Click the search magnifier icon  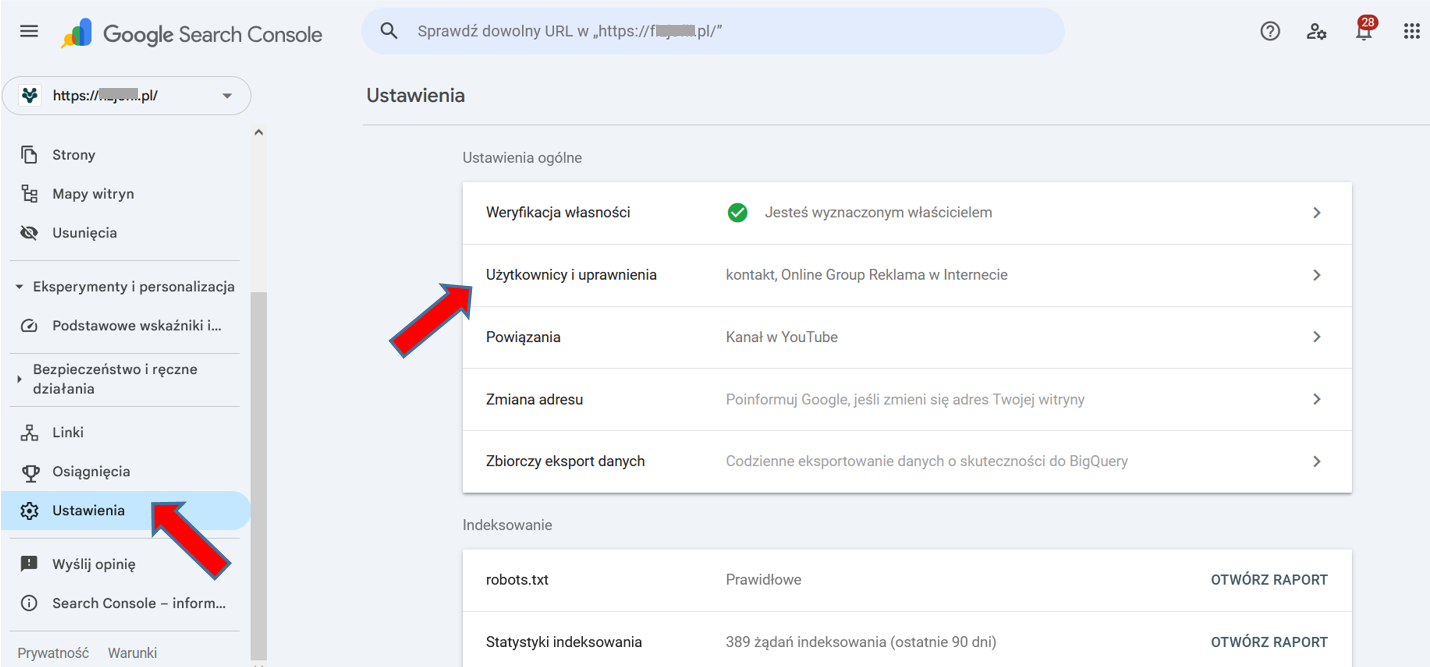pos(389,31)
